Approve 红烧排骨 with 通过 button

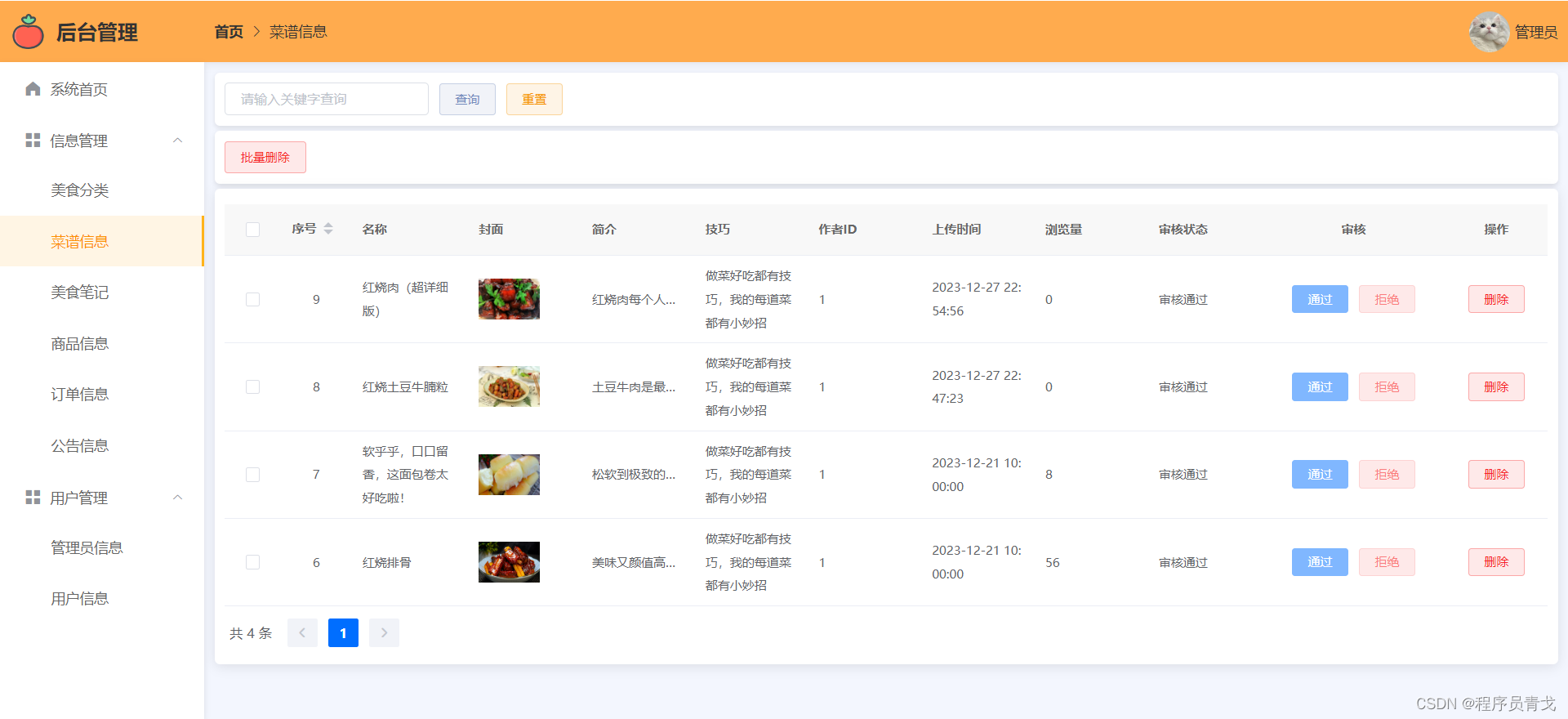(1320, 561)
